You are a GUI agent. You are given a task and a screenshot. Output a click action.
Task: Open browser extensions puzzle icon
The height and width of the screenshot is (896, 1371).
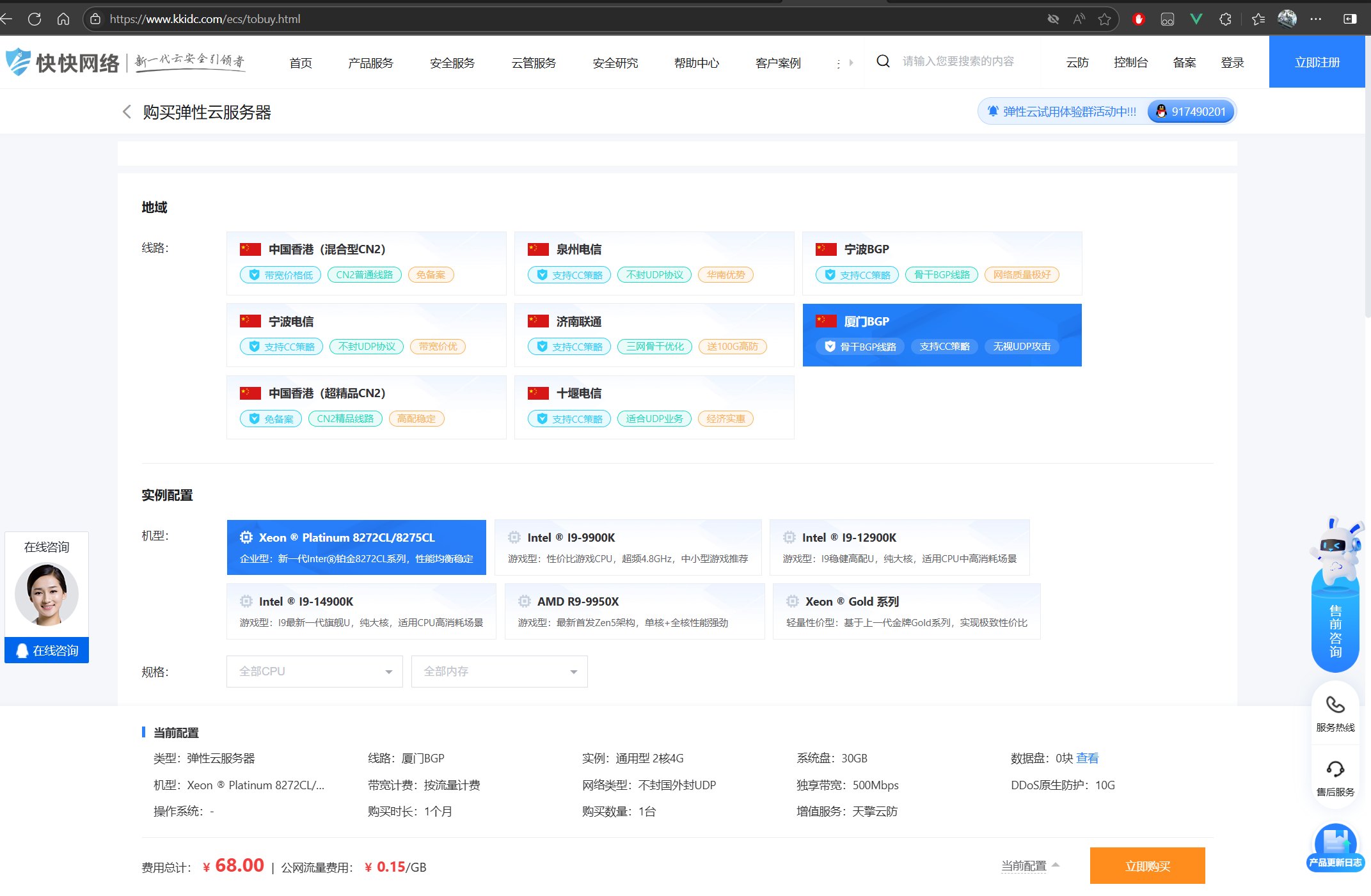click(x=1225, y=19)
